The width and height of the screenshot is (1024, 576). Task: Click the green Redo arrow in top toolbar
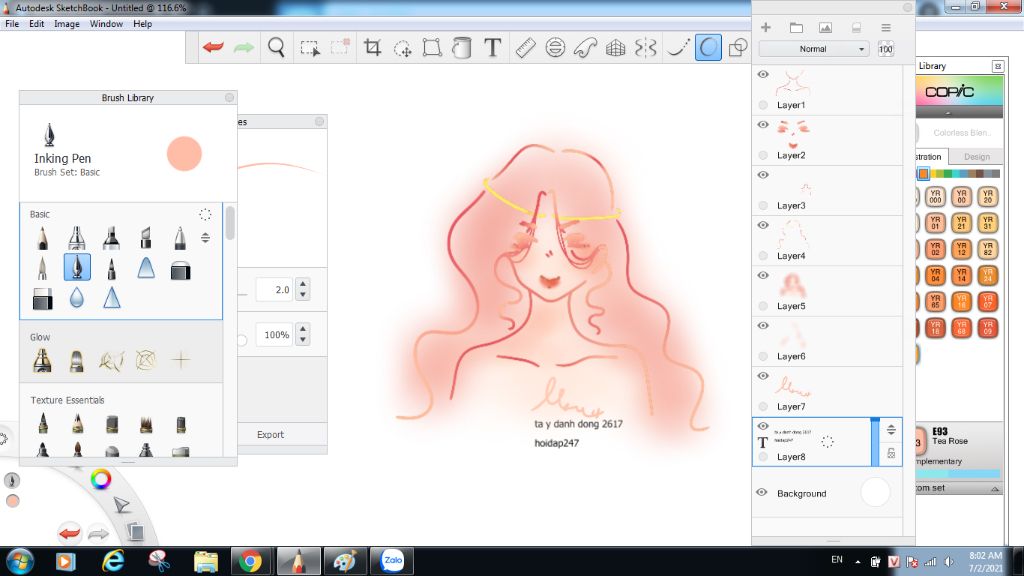click(x=244, y=47)
